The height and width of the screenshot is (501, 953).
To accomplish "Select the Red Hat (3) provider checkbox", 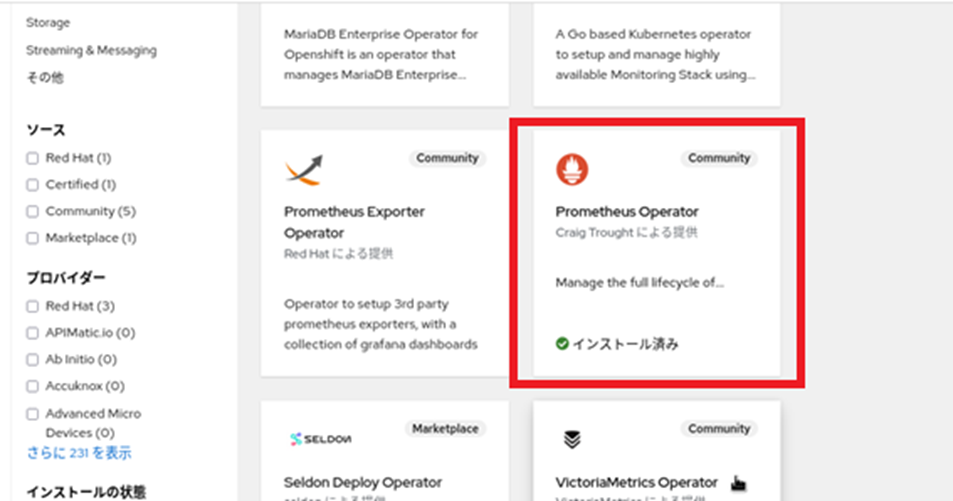I will 33,306.
